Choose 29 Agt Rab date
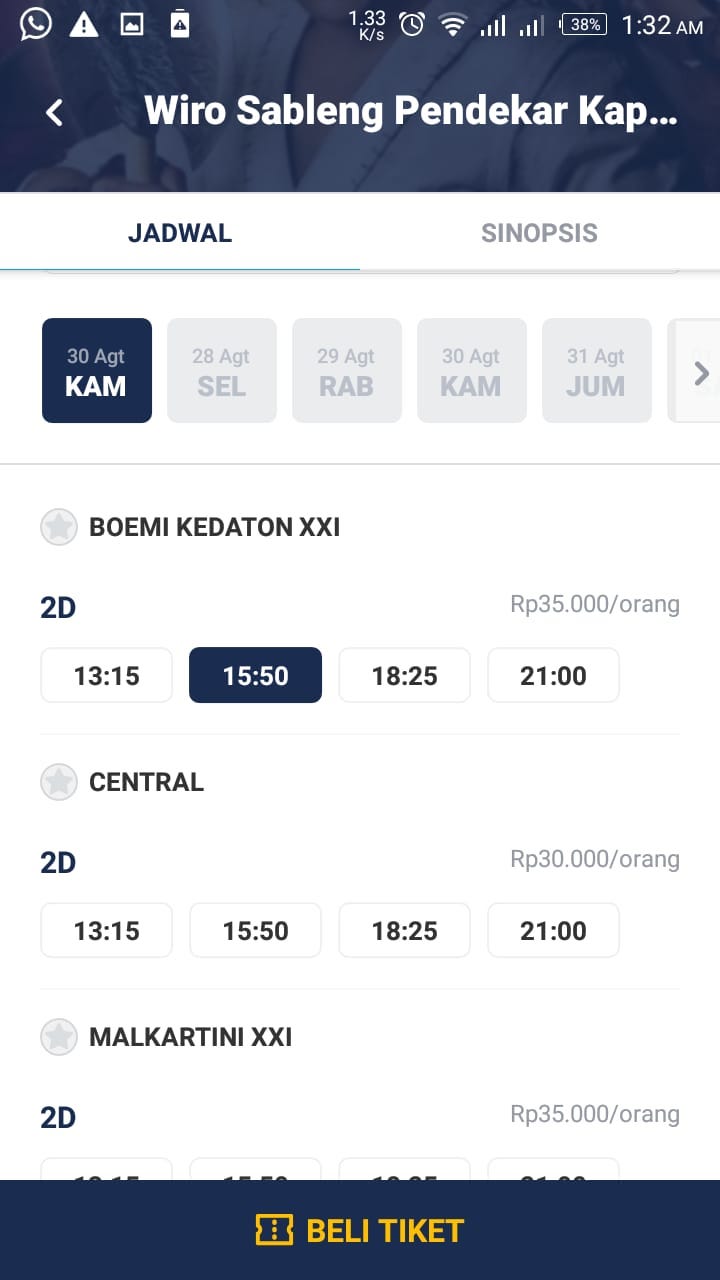Viewport: 720px width, 1280px height. [x=346, y=371]
